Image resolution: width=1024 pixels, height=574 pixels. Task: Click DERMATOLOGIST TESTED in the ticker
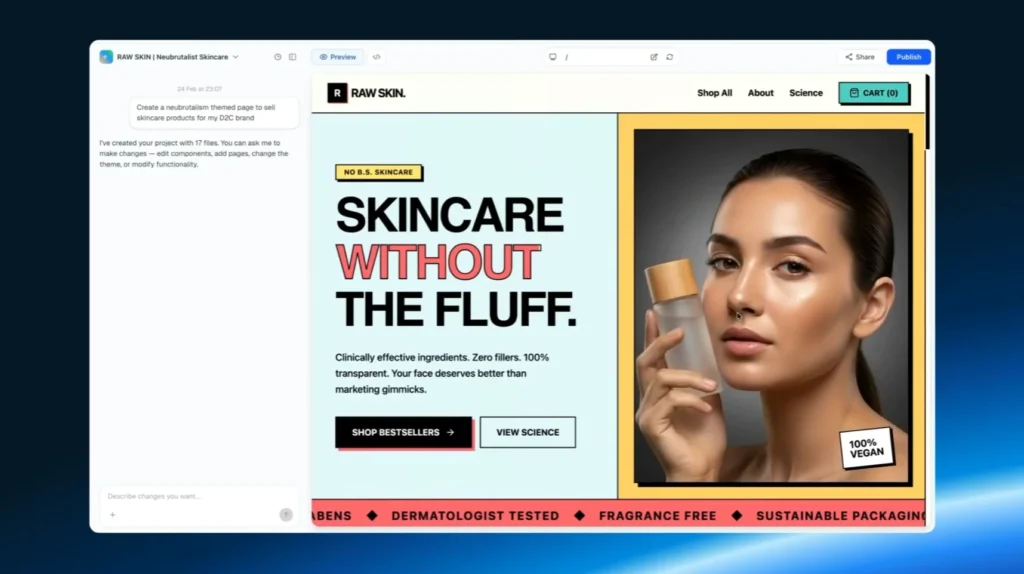[475, 516]
